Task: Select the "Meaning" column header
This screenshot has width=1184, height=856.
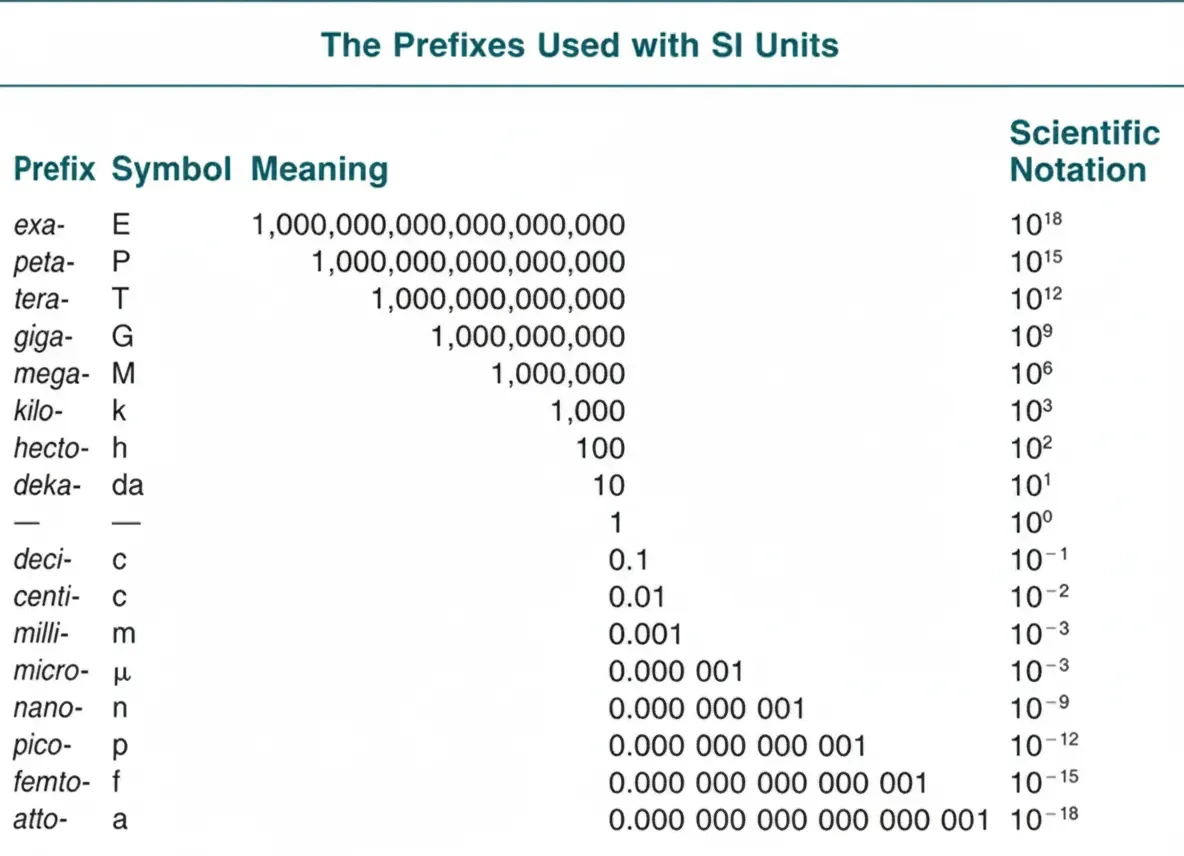Action: click(x=319, y=169)
